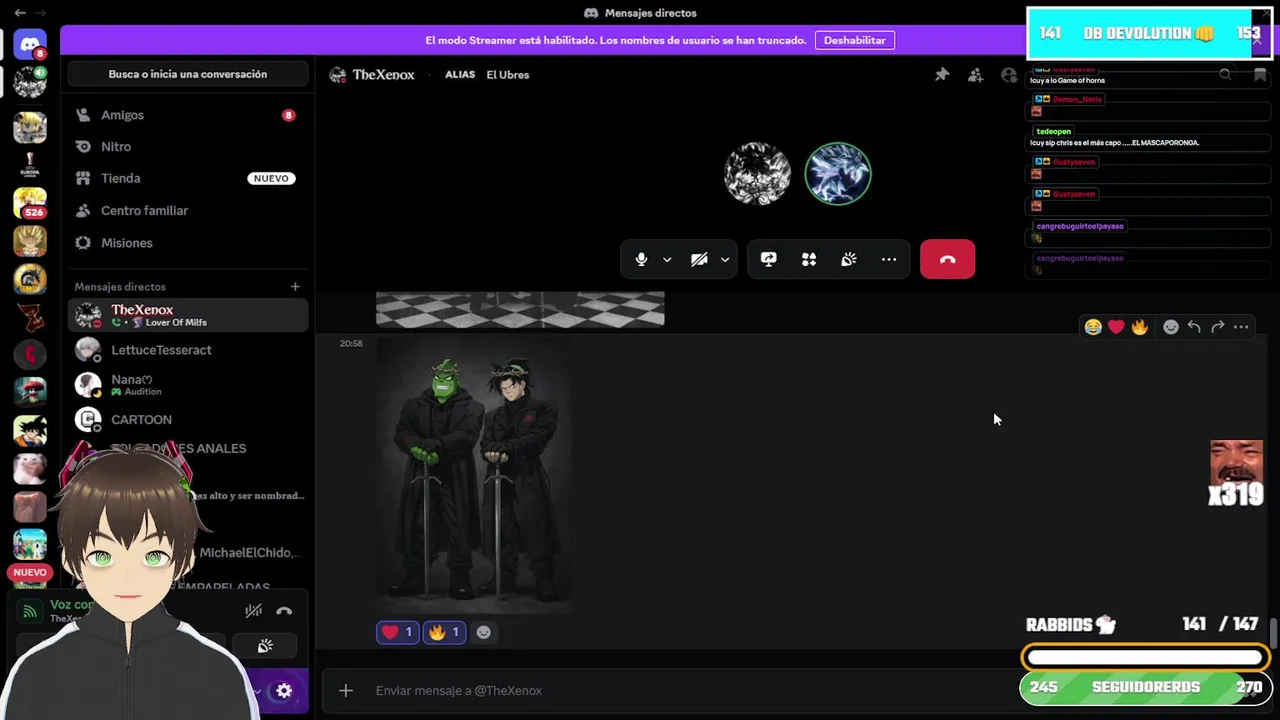Hang up the call with red button
Viewport: 1280px width, 720px height.
pos(947,259)
